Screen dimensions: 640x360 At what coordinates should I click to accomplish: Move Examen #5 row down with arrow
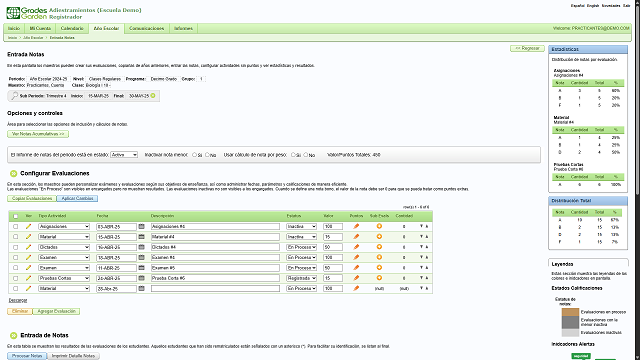tap(421, 268)
